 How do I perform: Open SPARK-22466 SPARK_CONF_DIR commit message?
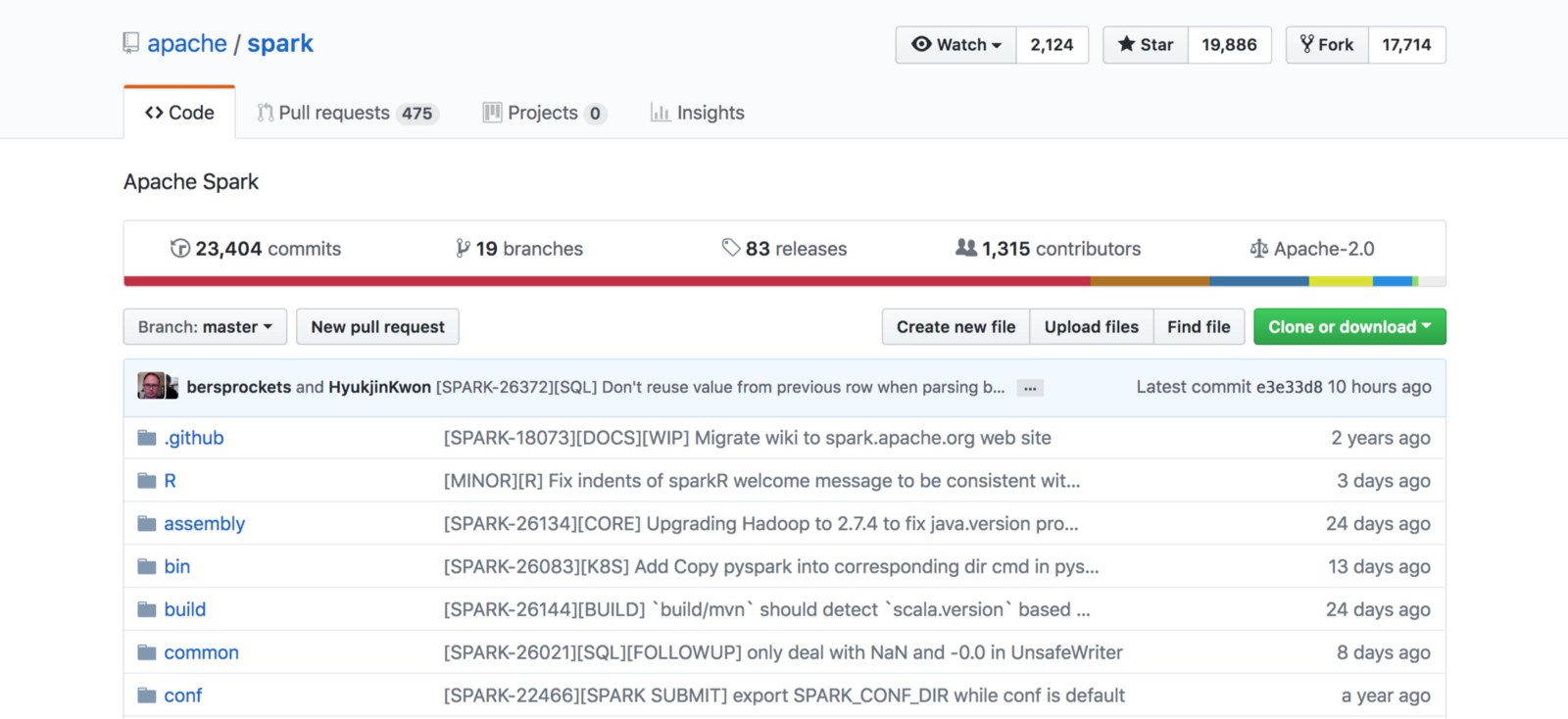point(784,695)
